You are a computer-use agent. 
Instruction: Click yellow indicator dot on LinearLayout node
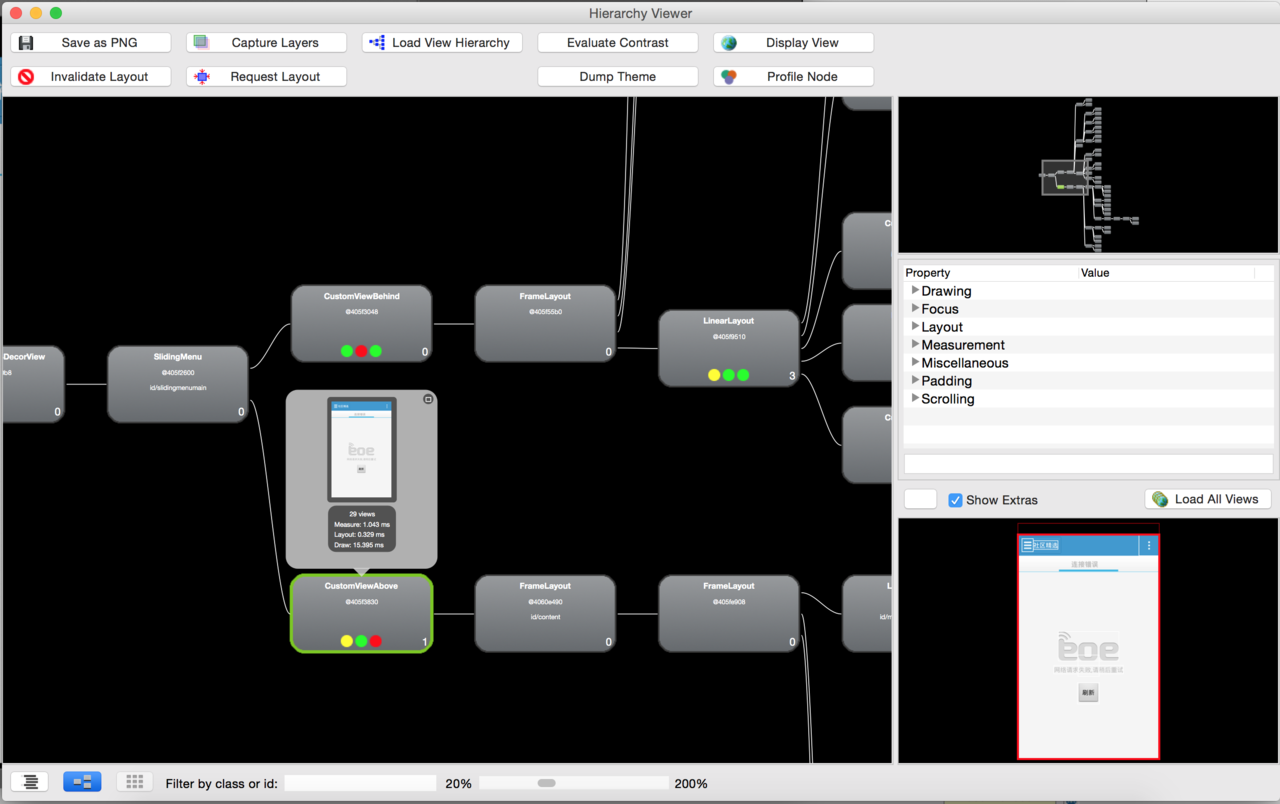[x=714, y=375]
